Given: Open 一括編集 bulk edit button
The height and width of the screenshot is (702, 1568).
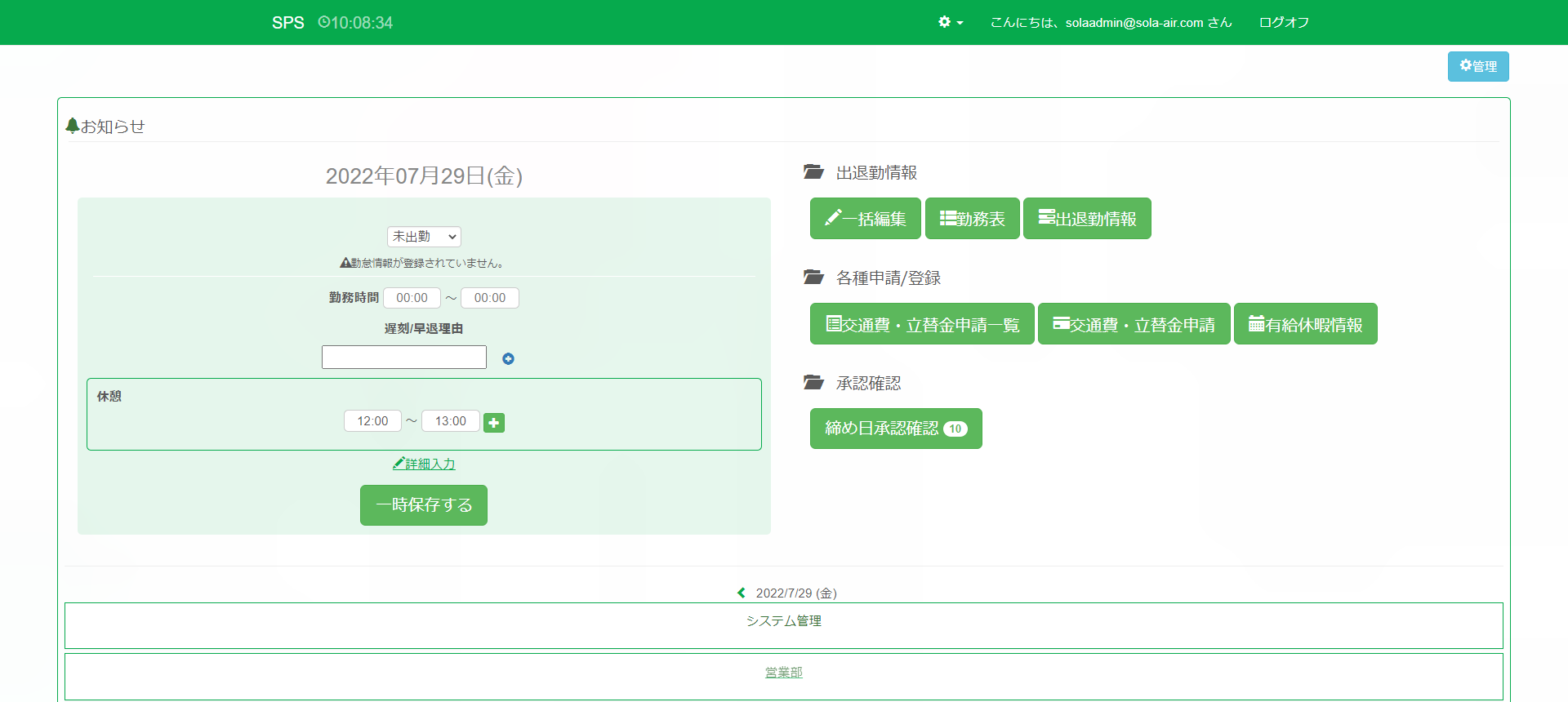Looking at the screenshot, I should pos(865,219).
